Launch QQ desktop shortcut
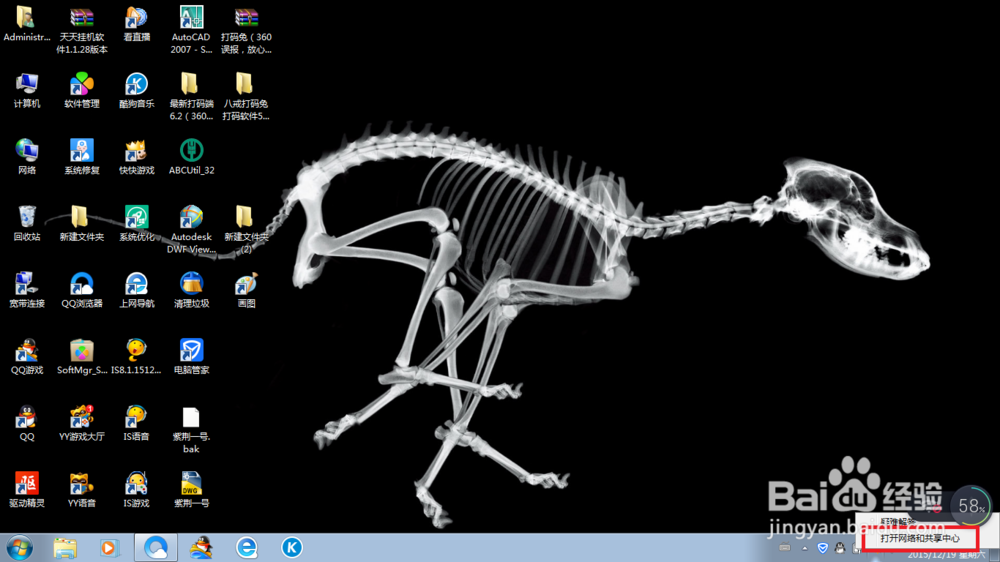The image size is (1000, 562). coord(27,423)
